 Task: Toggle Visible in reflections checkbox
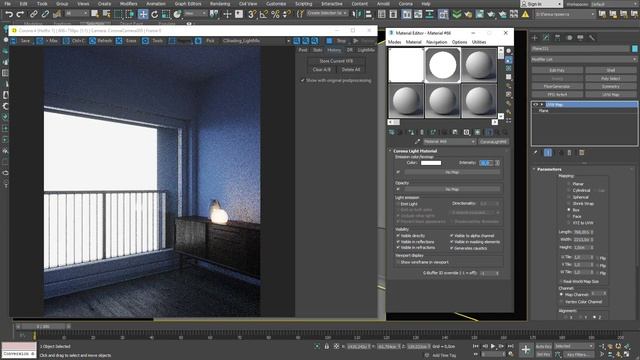[398, 242]
